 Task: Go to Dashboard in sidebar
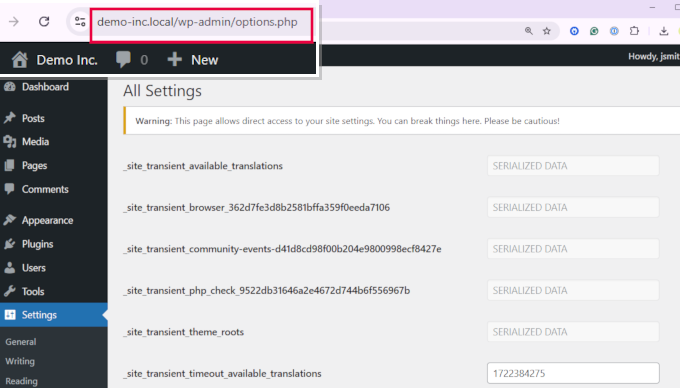(x=45, y=87)
